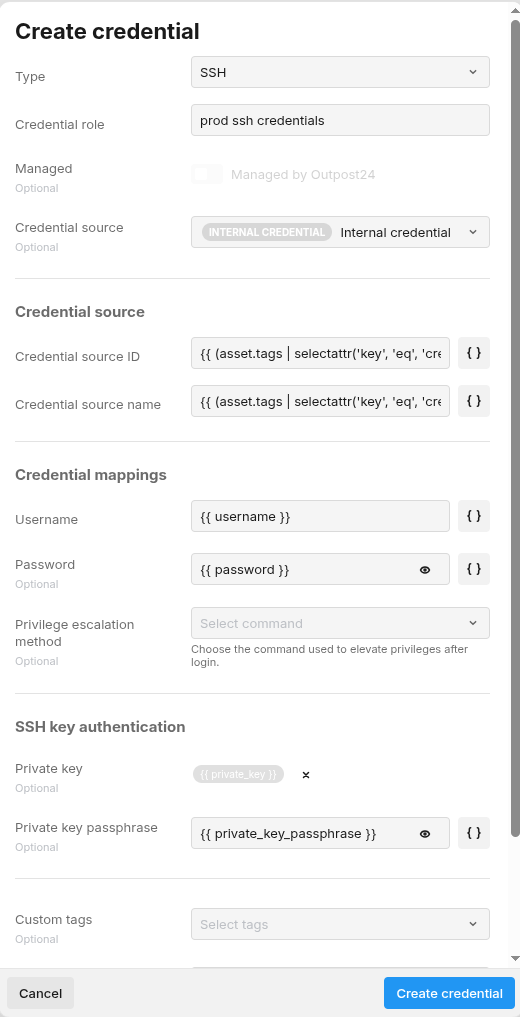Show Password value with eye icon
520x1017 pixels.
click(x=425, y=569)
